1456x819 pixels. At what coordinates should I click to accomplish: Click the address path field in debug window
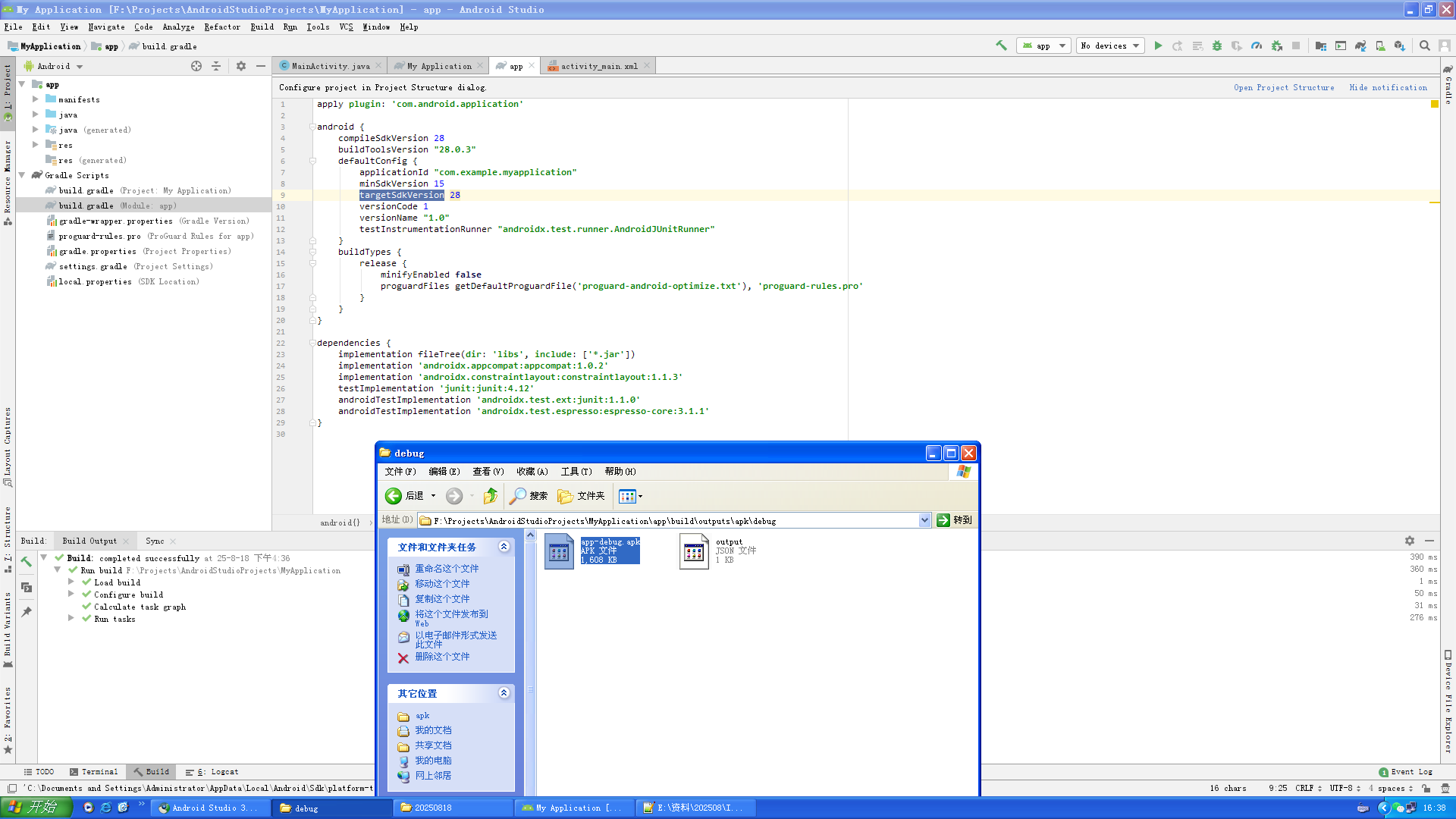[x=670, y=520]
